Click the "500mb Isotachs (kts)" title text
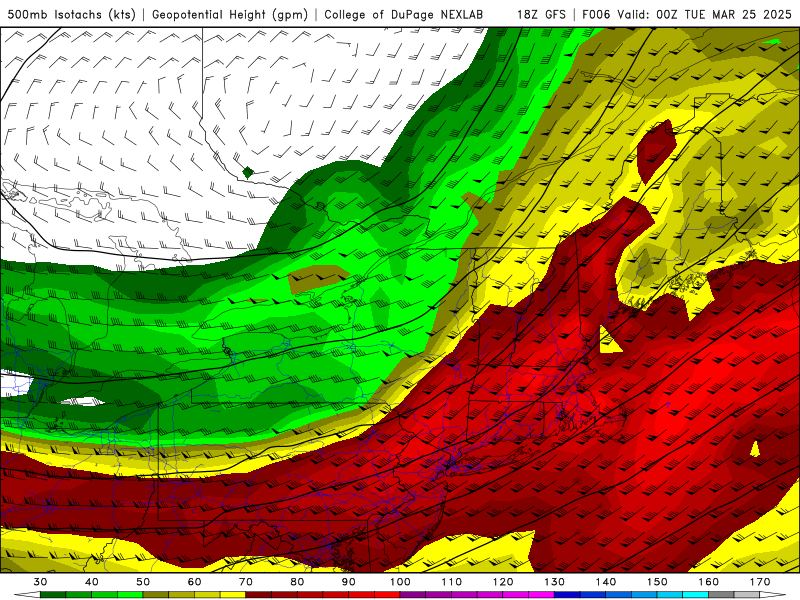 click(71, 15)
